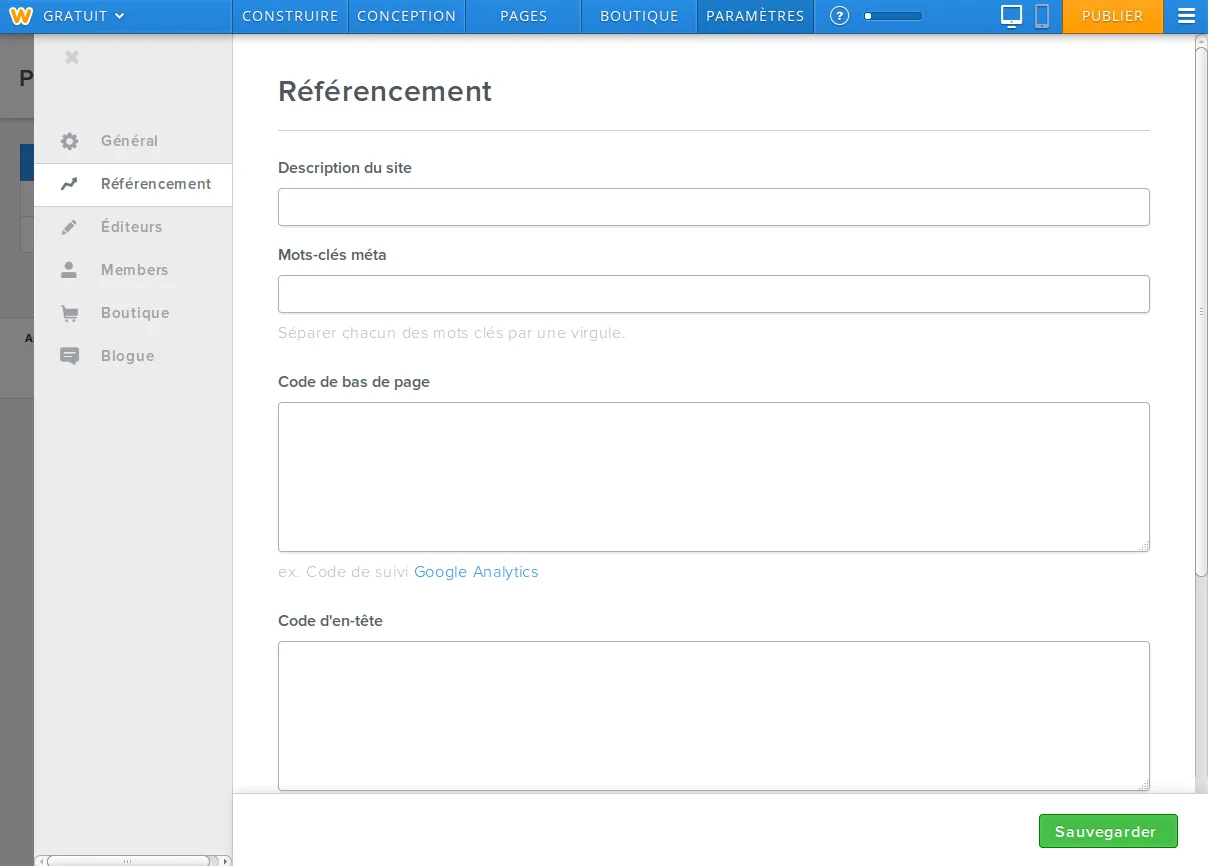Click the "Description du site" label
This screenshot has width=1208, height=866.
(x=345, y=168)
